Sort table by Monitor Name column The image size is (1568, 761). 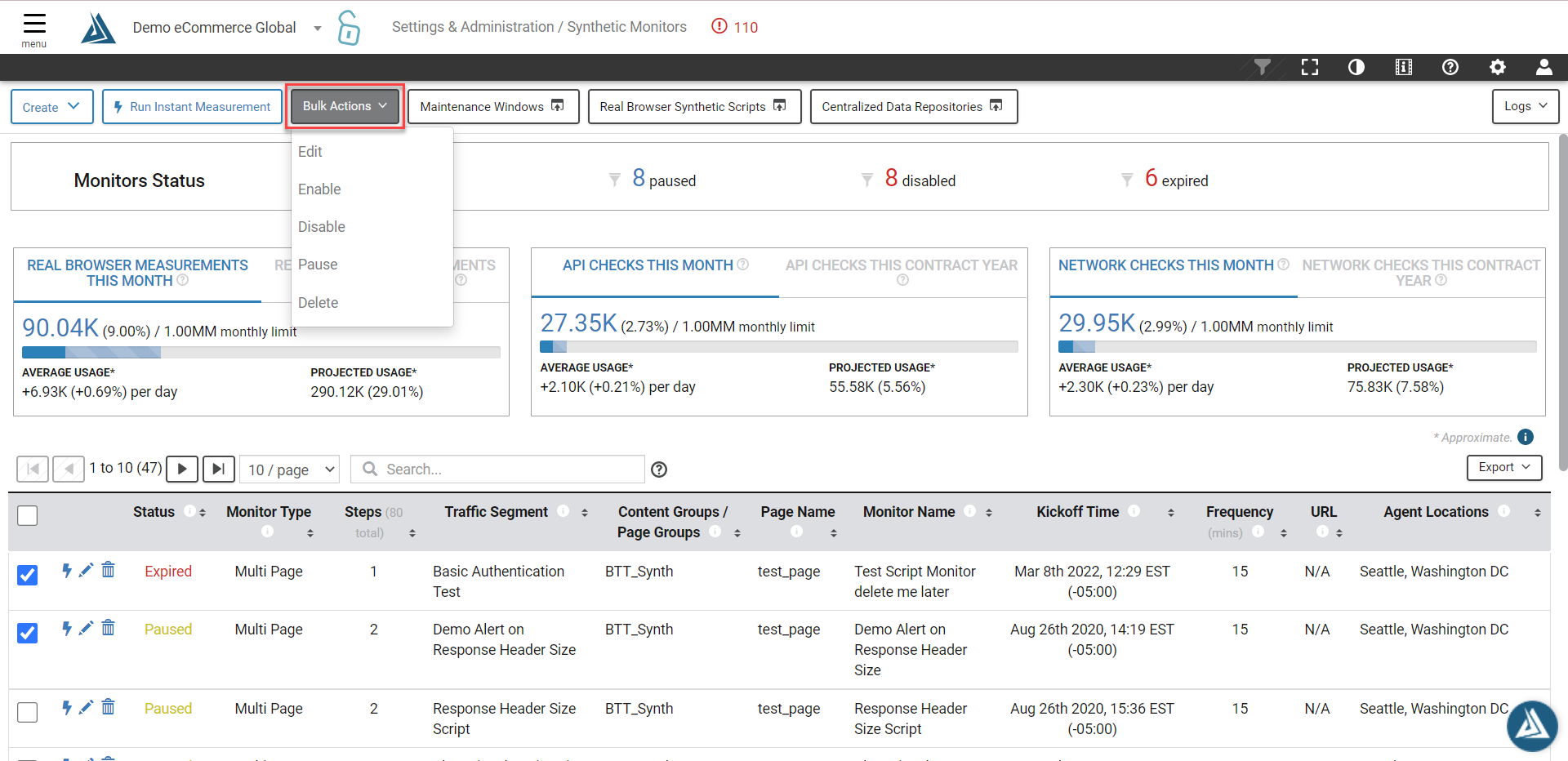(989, 512)
